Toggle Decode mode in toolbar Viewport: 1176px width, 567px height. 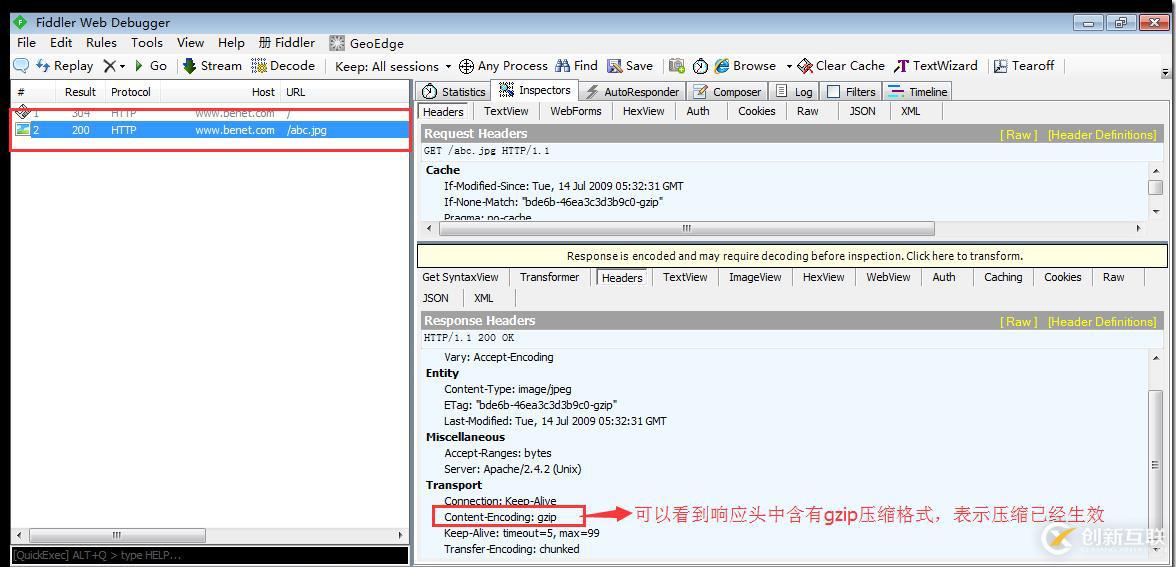tap(284, 66)
